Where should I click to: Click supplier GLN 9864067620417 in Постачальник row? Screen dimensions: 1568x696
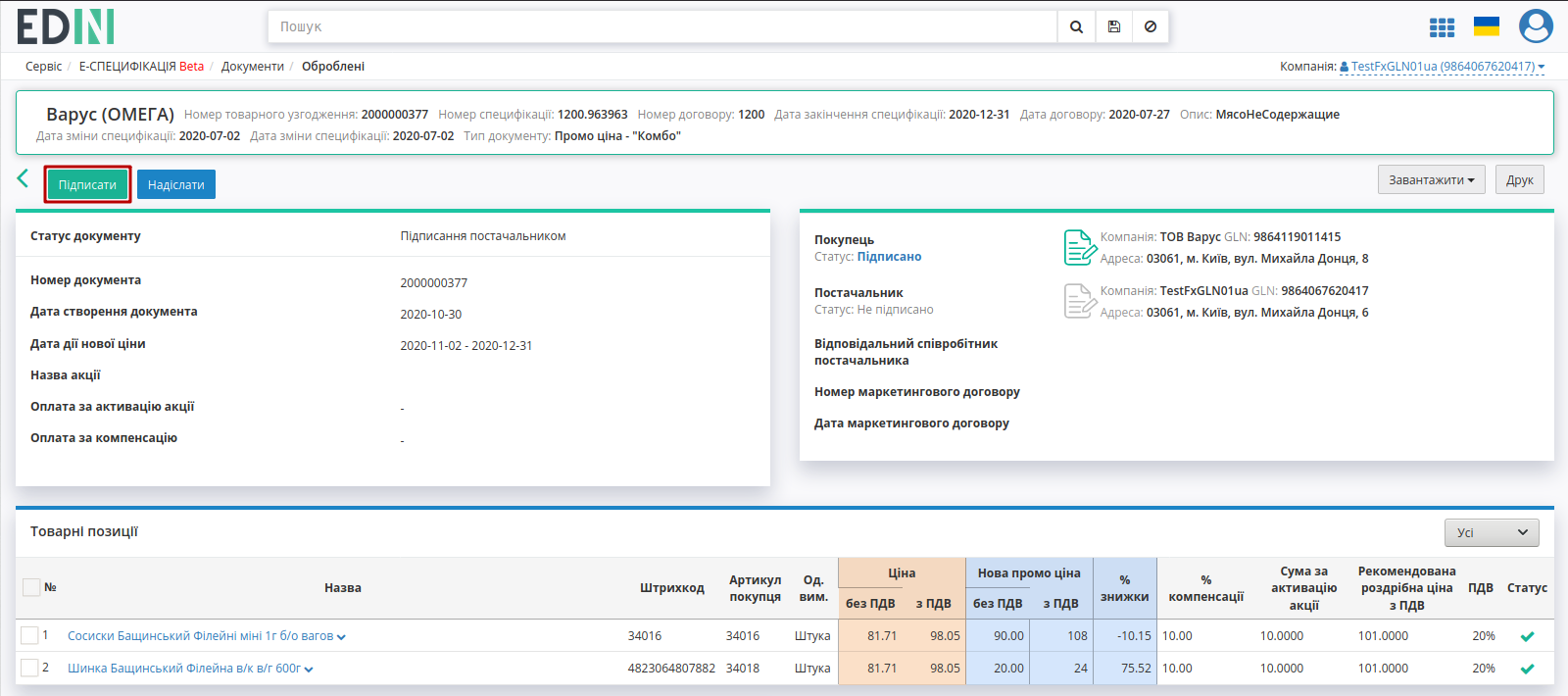[x=1325, y=291]
